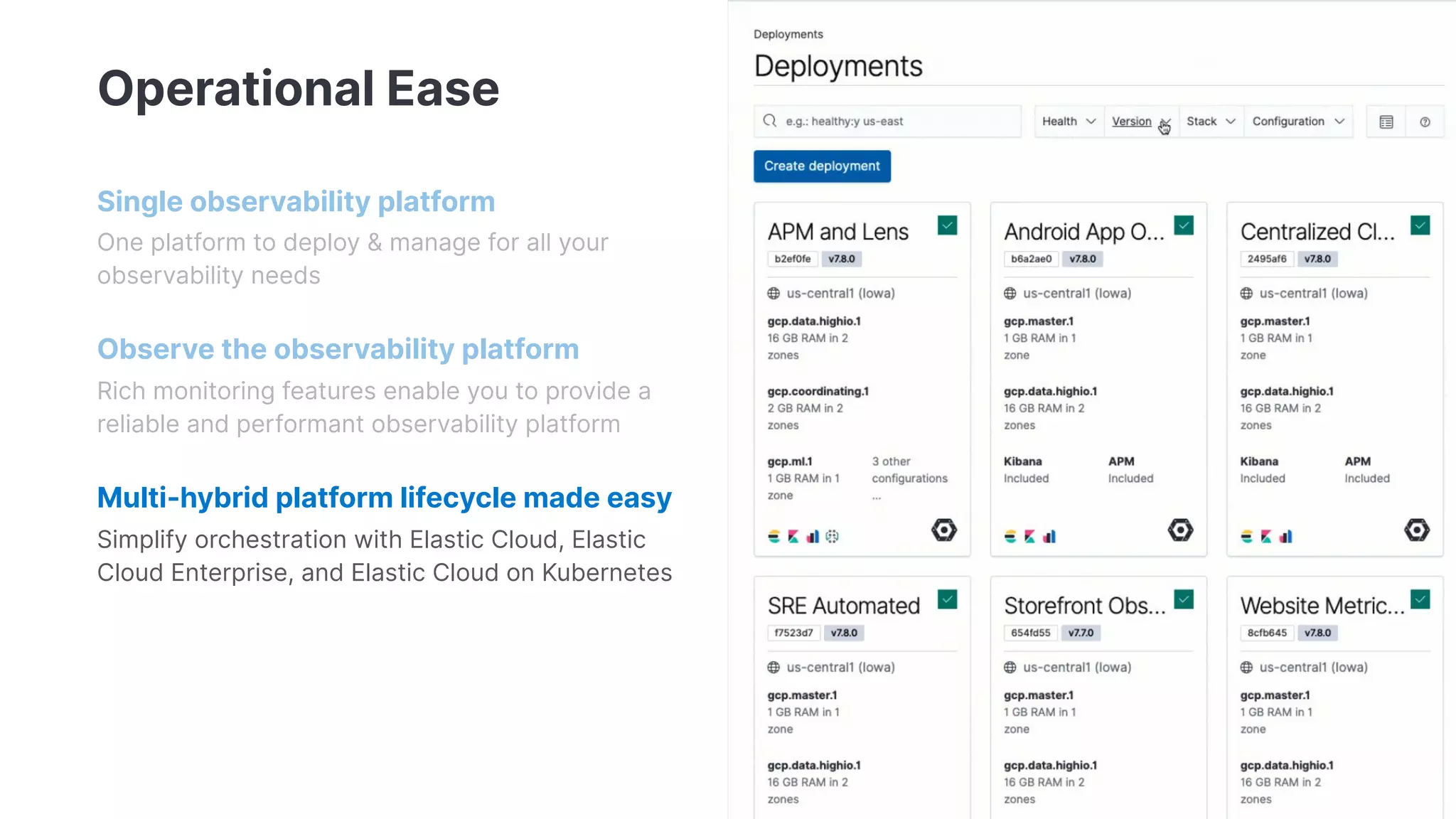Click the 'Observe the observability platform' heading
Image resolution: width=1456 pixels, height=819 pixels.
(338, 349)
